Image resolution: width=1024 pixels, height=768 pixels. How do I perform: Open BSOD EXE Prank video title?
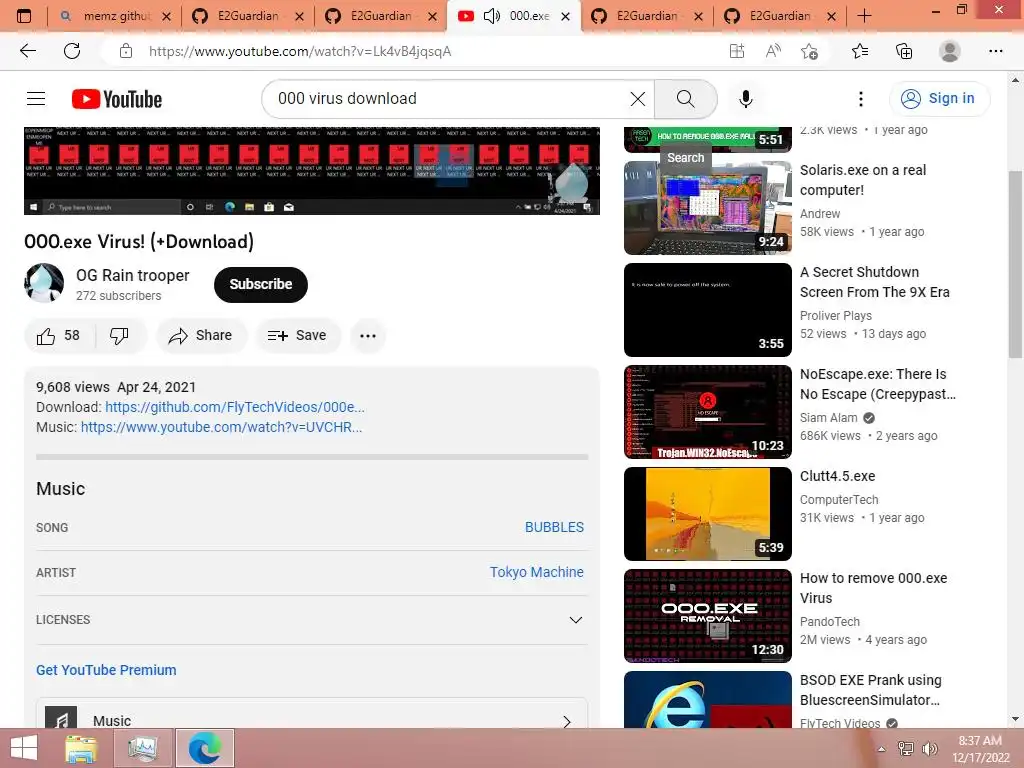point(871,690)
